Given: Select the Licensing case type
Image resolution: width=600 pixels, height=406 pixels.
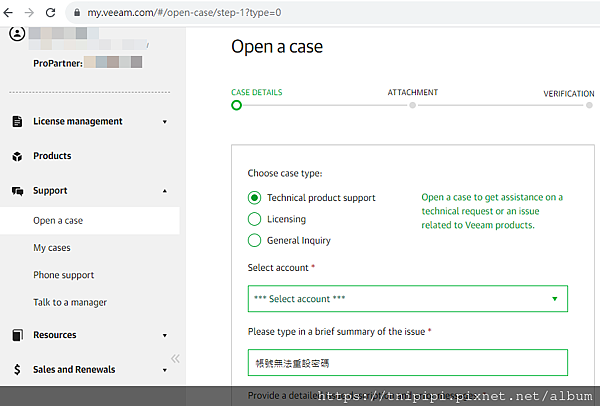Looking at the screenshot, I should [254, 219].
